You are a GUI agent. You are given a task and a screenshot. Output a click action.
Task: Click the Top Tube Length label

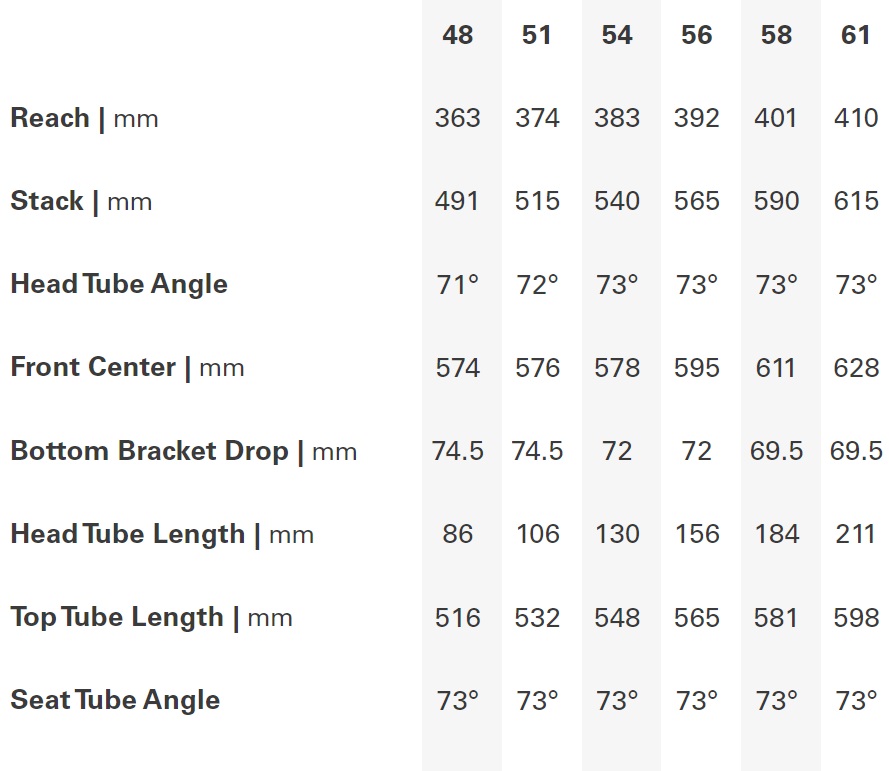[151, 617]
